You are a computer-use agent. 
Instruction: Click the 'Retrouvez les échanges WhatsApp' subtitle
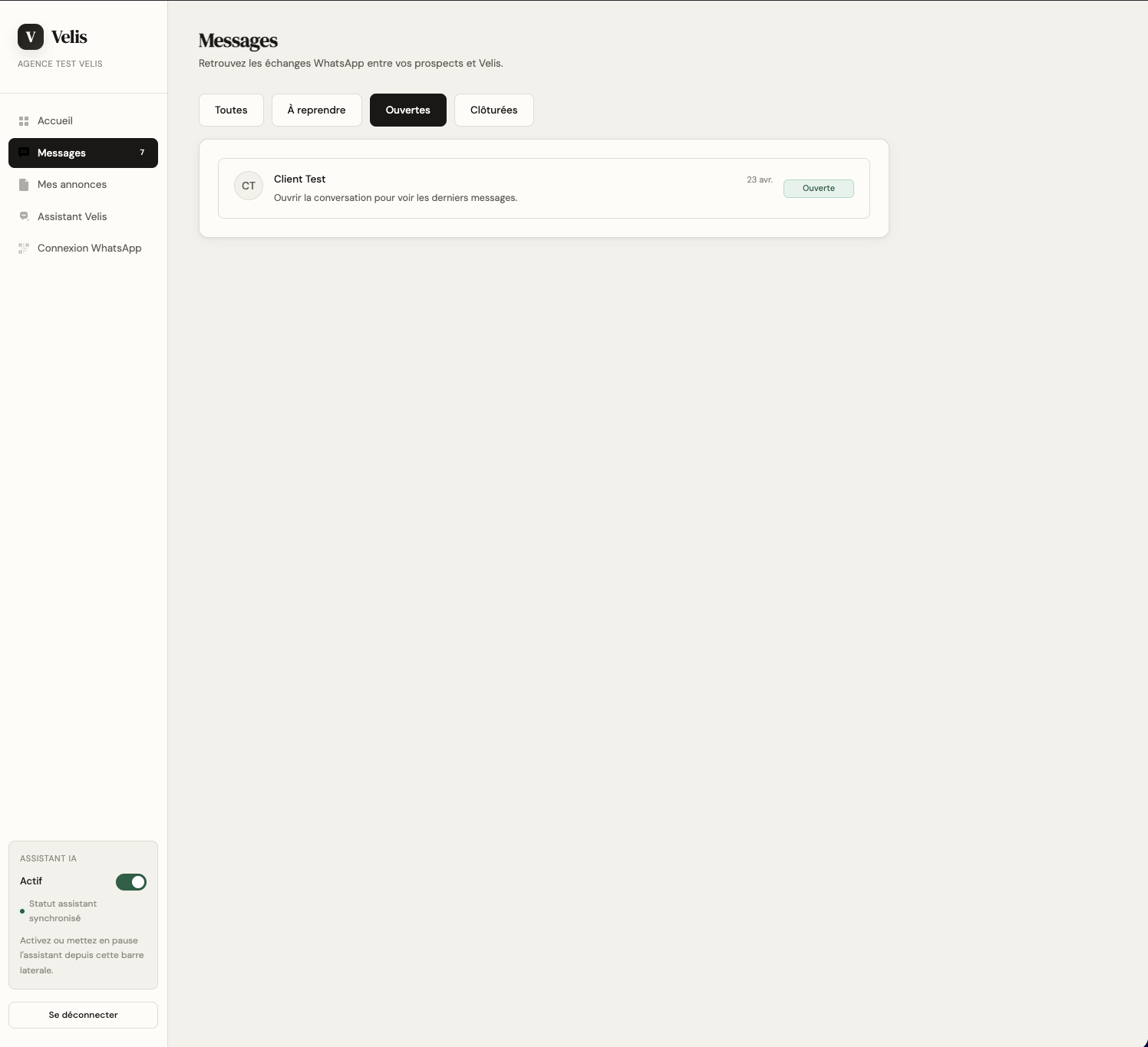point(351,64)
